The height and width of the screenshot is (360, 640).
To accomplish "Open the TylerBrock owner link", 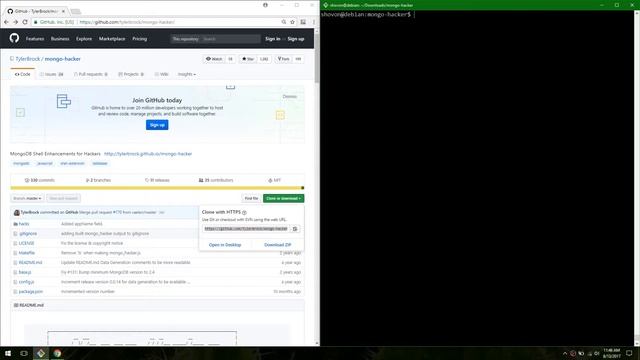I will point(28,59).
